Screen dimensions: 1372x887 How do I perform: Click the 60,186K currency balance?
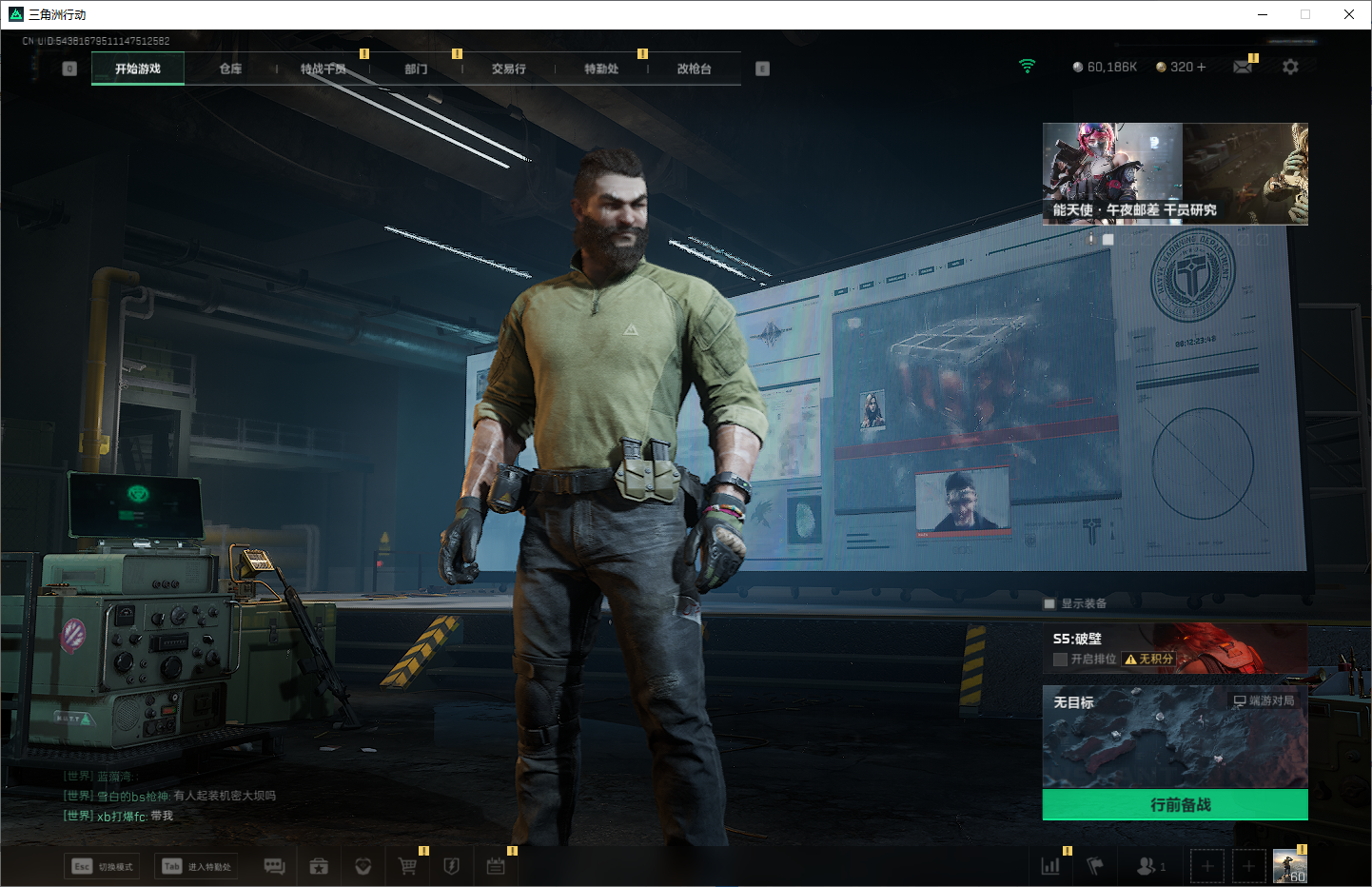pyautogui.click(x=1105, y=67)
